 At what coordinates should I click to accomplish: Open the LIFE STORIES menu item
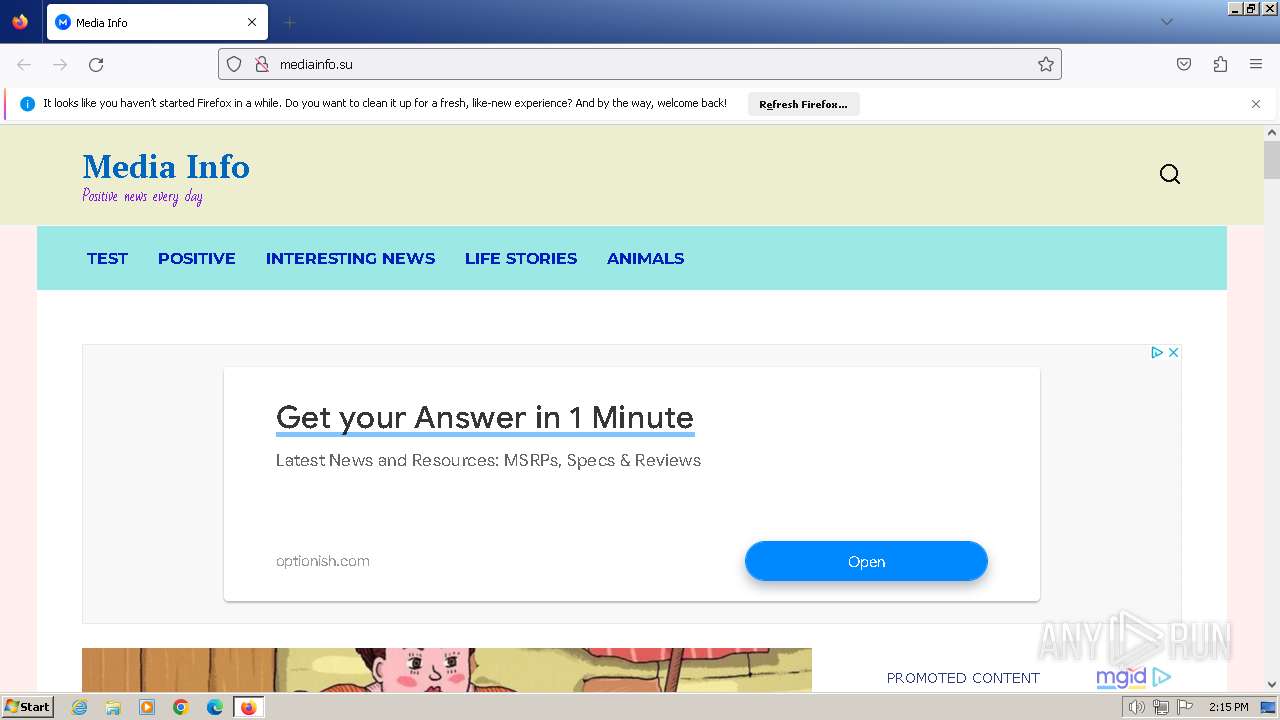pyautogui.click(x=521, y=258)
